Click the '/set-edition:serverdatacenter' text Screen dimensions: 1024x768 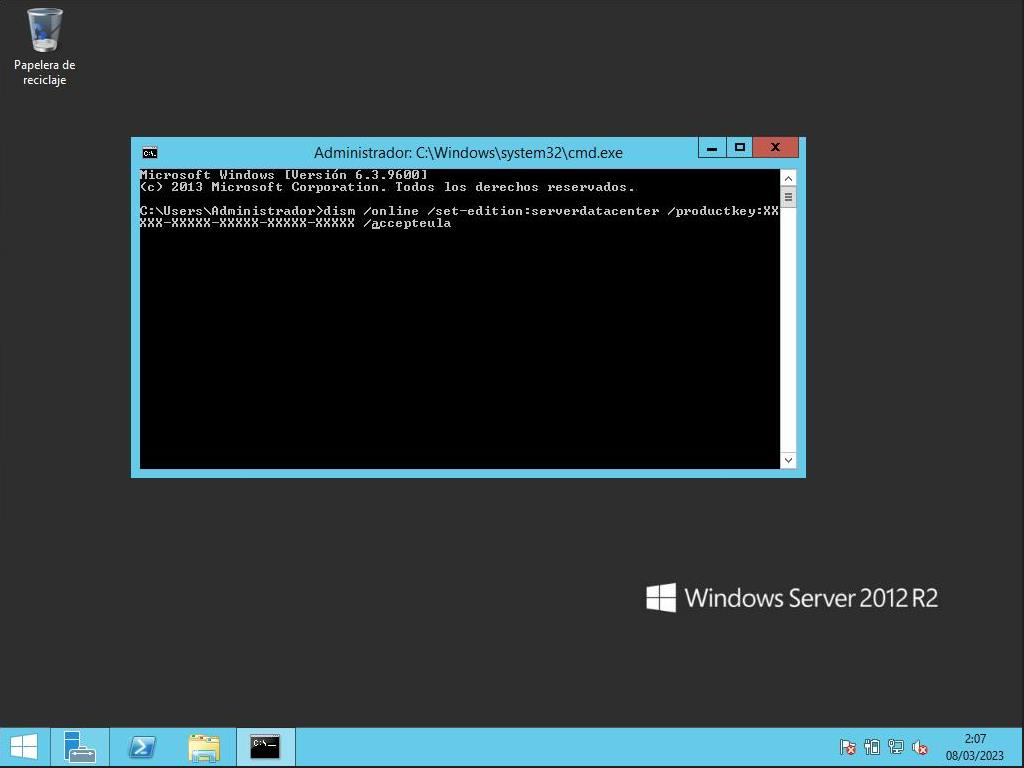pyautogui.click(x=543, y=211)
